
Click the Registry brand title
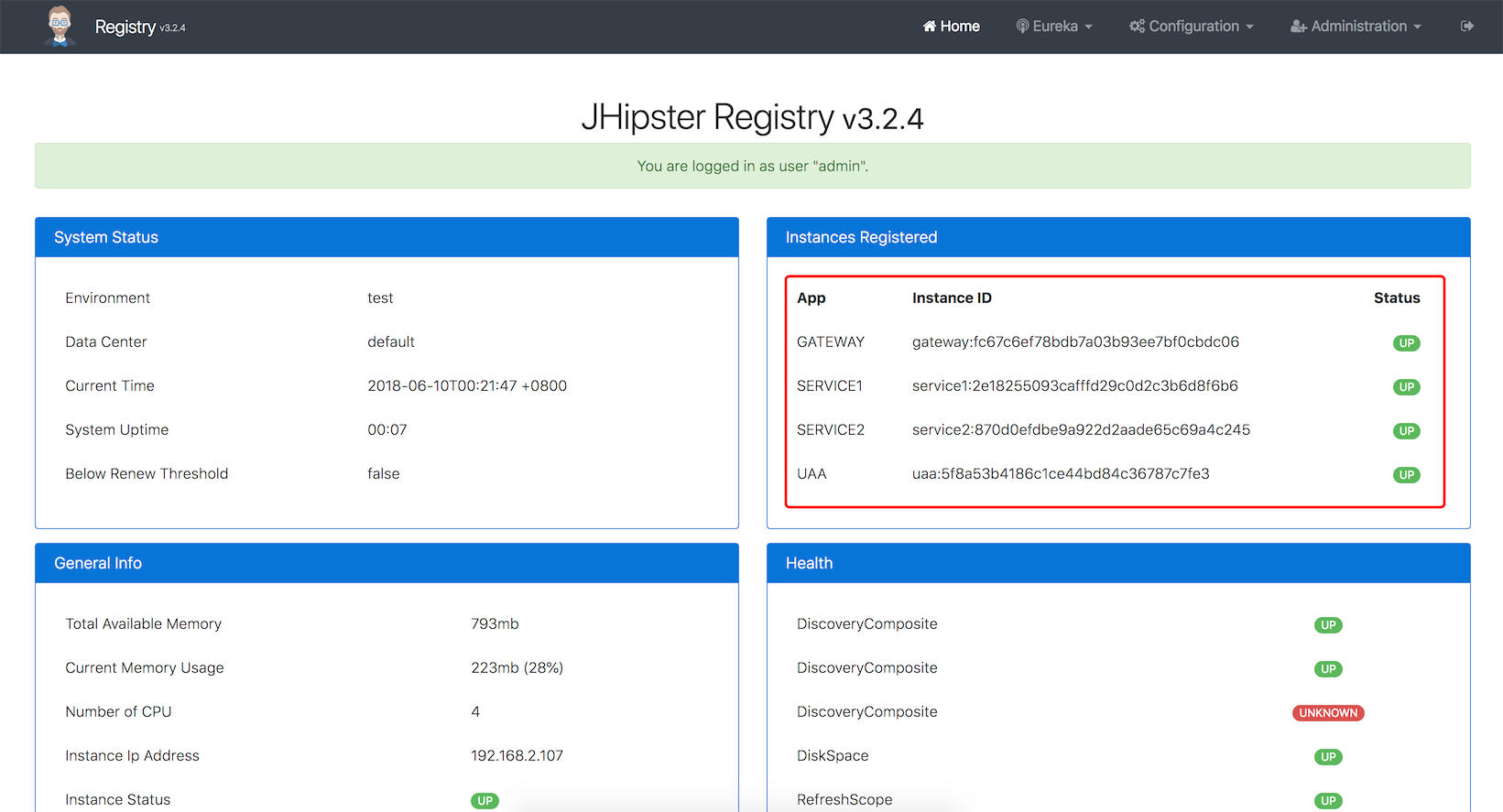pyautogui.click(x=125, y=27)
